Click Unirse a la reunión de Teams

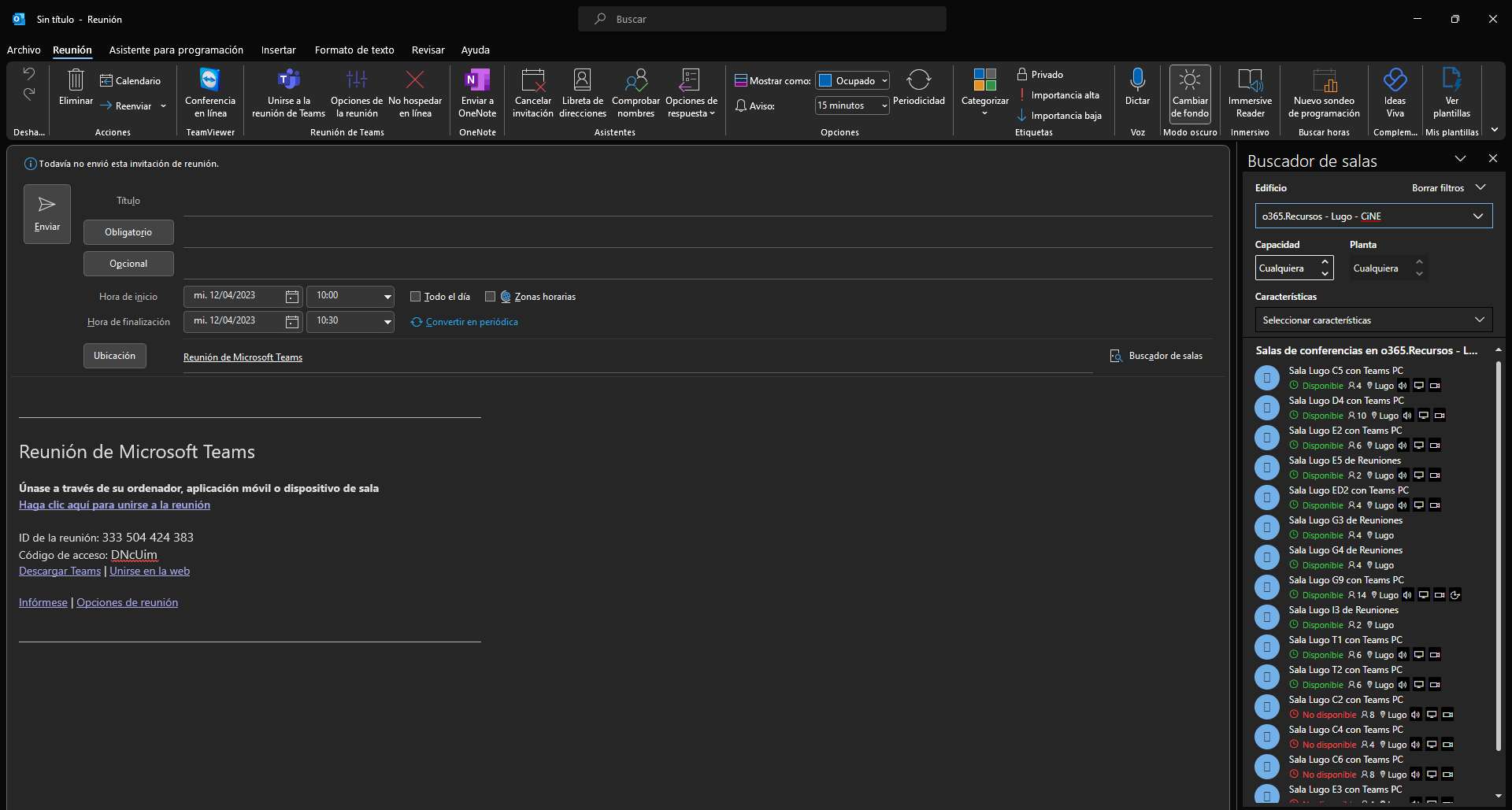click(289, 93)
